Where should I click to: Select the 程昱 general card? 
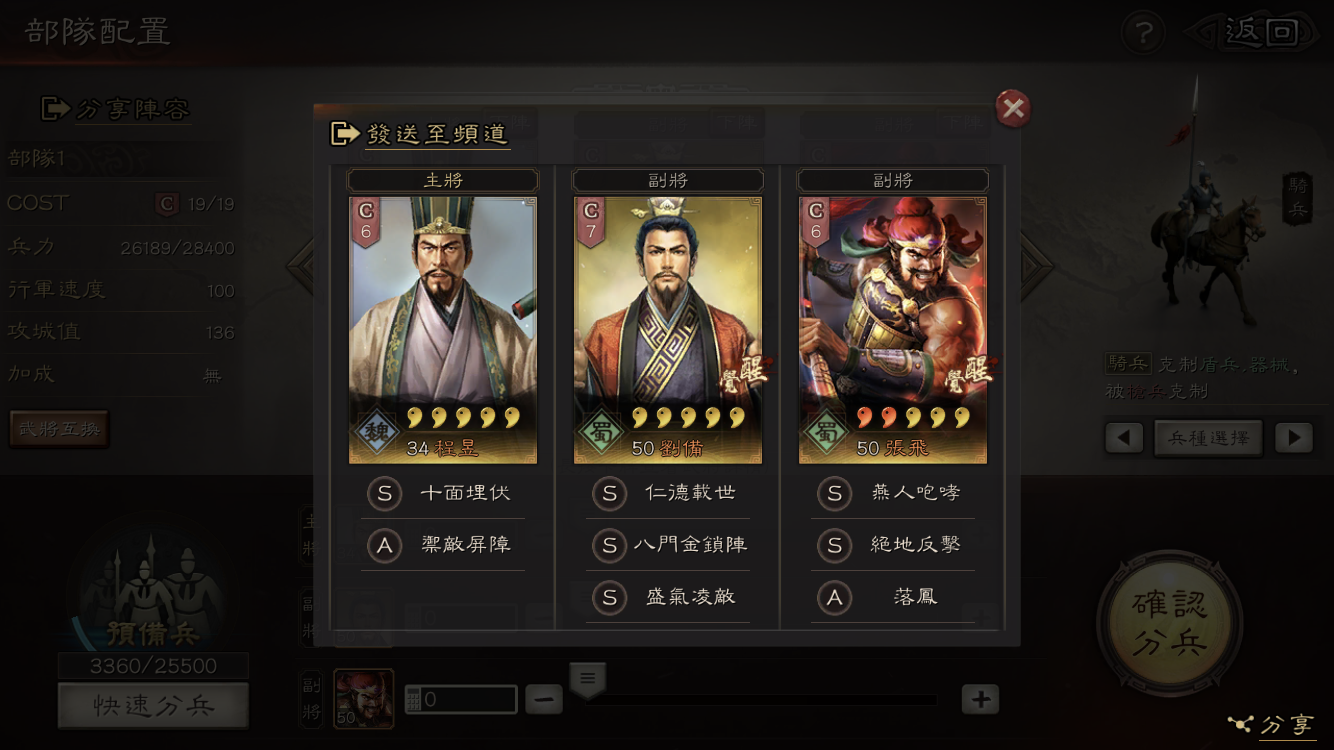[443, 330]
